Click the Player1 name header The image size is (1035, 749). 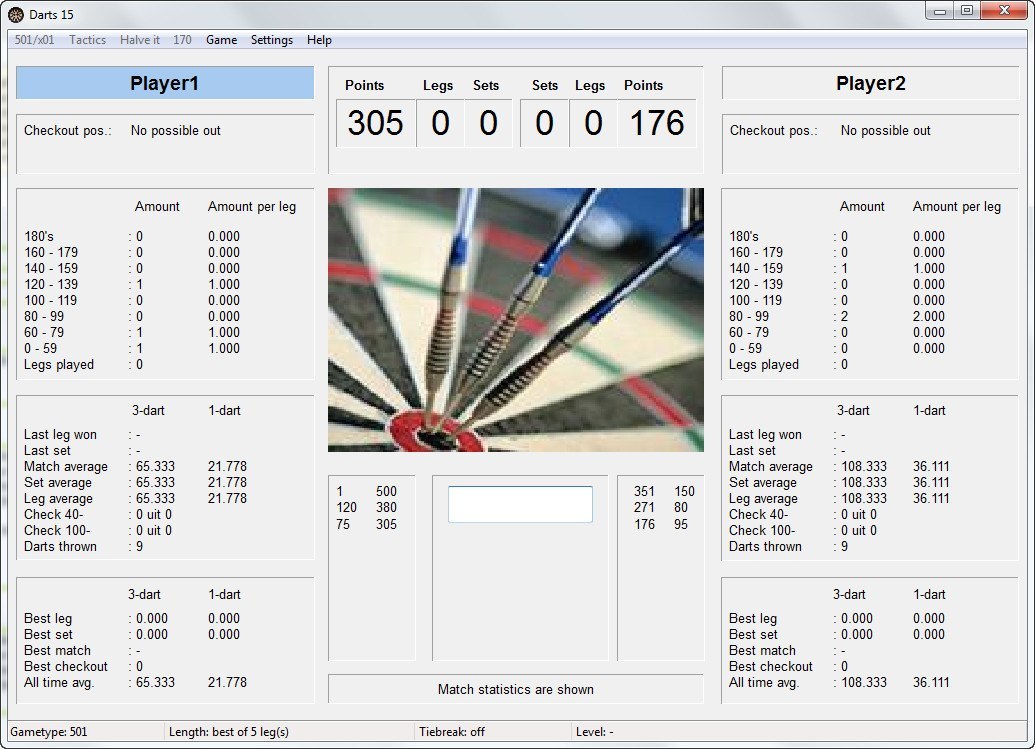(x=164, y=83)
